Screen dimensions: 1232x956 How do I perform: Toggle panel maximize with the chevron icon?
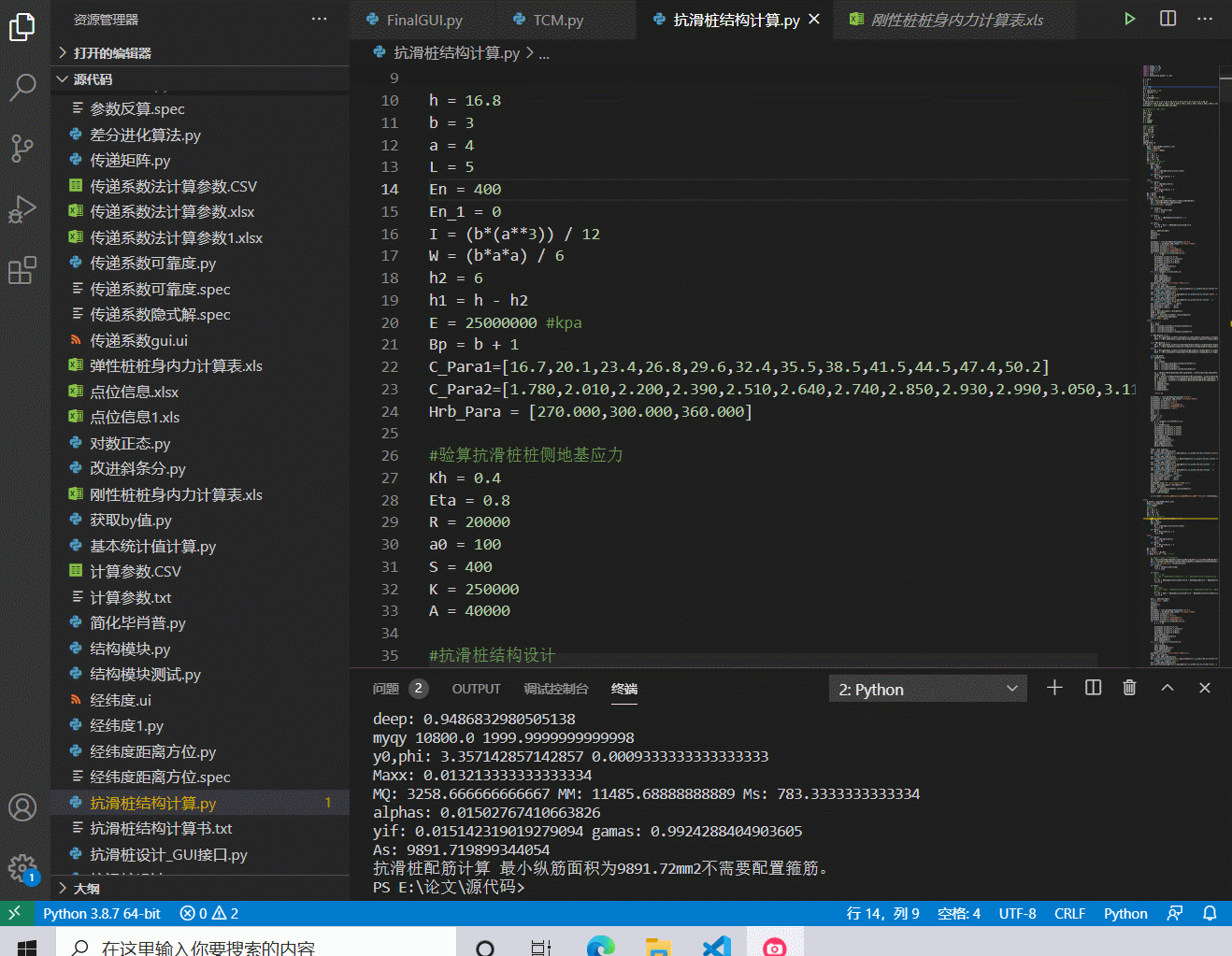click(x=1167, y=688)
